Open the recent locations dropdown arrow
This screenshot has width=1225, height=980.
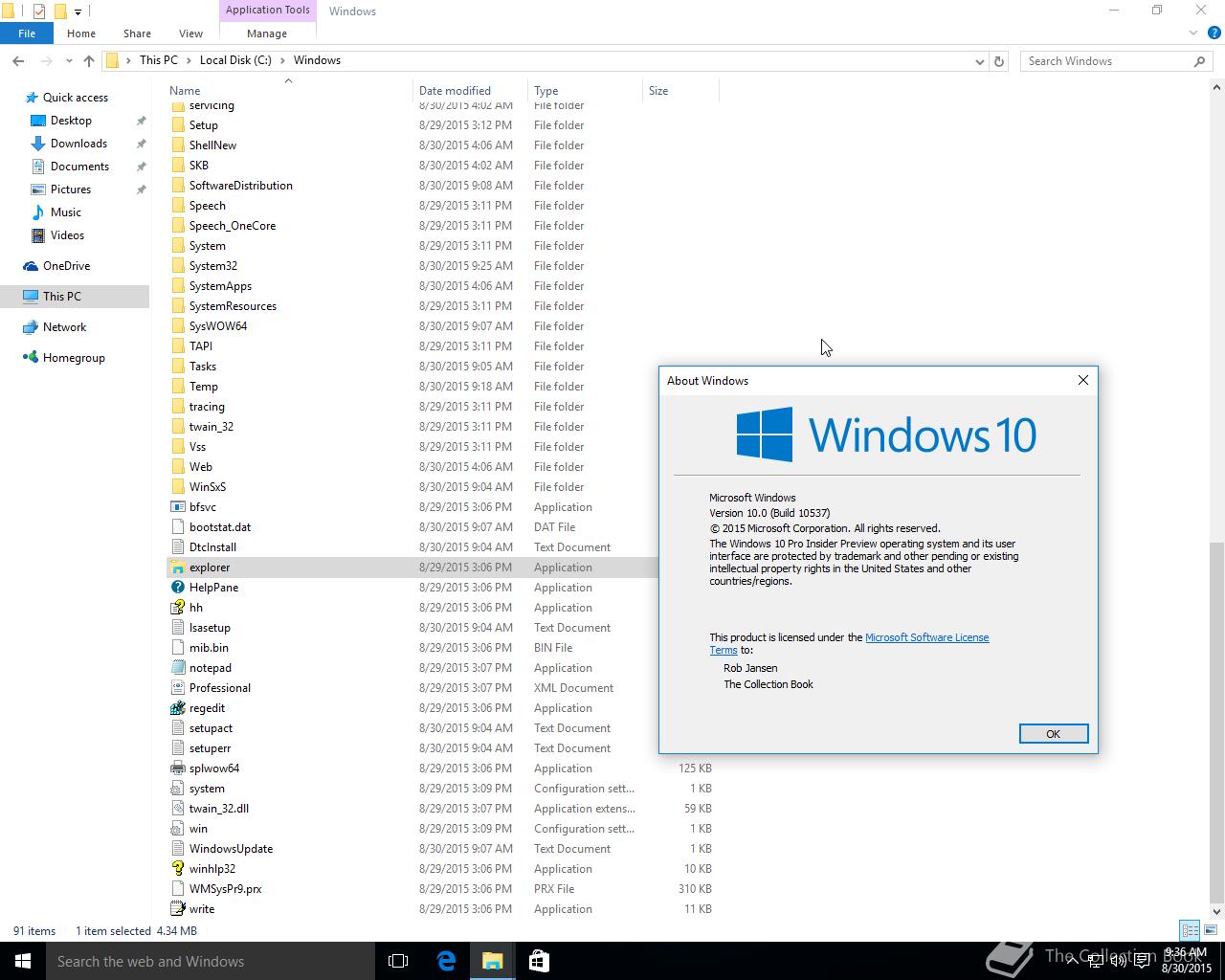coord(69,60)
